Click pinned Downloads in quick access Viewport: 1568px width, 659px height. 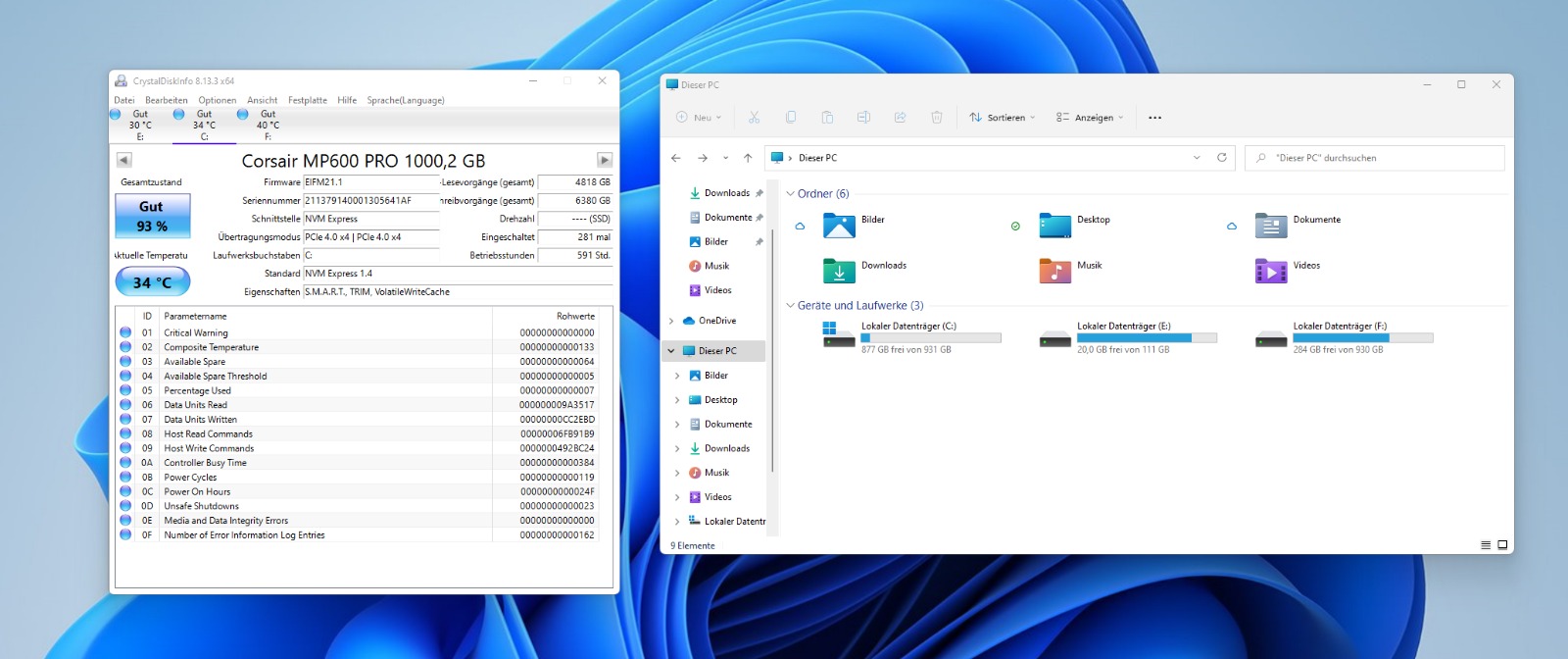tap(726, 193)
